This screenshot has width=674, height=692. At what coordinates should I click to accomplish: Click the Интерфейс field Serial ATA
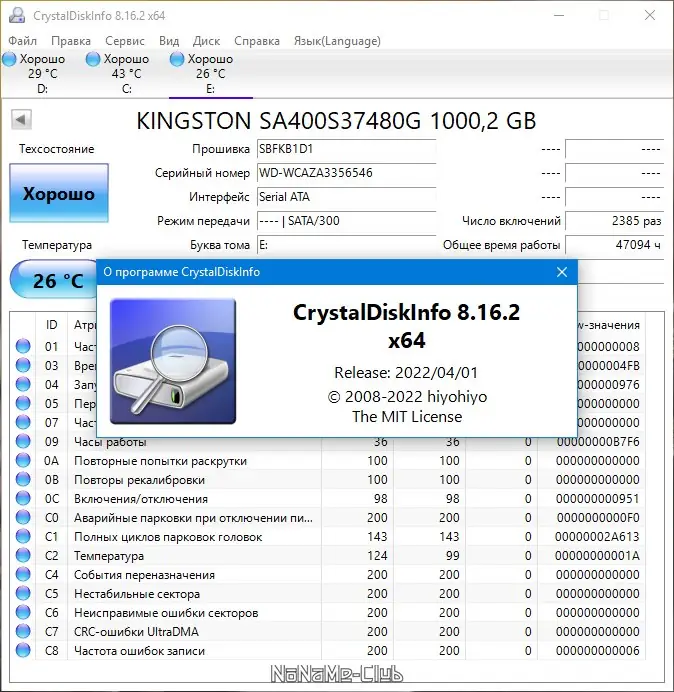[346, 196]
